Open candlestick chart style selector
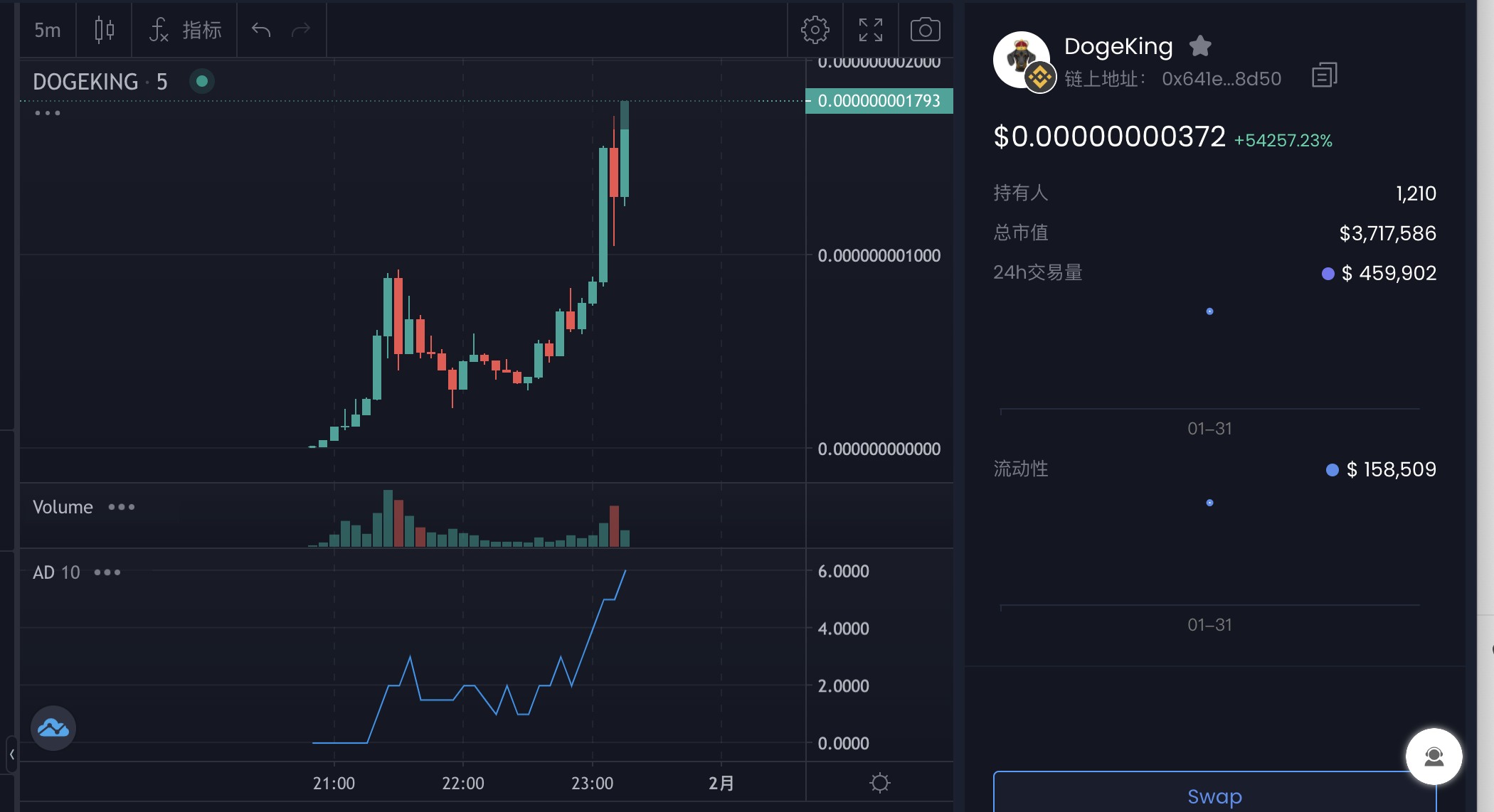This screenshot has height=812, width=1494. [x=104, y=30]
